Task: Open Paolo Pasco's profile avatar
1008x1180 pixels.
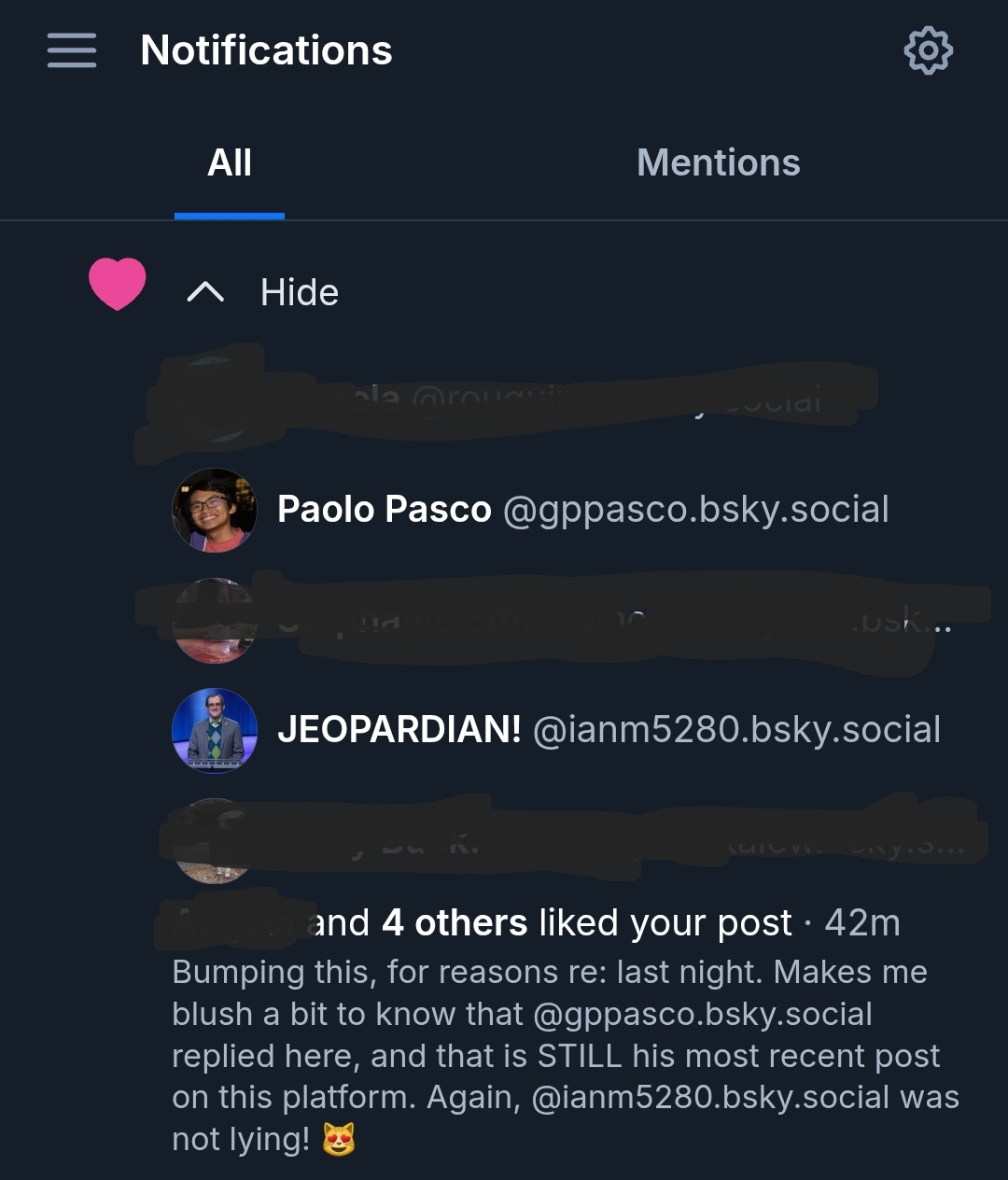Action: click(215, 511)
